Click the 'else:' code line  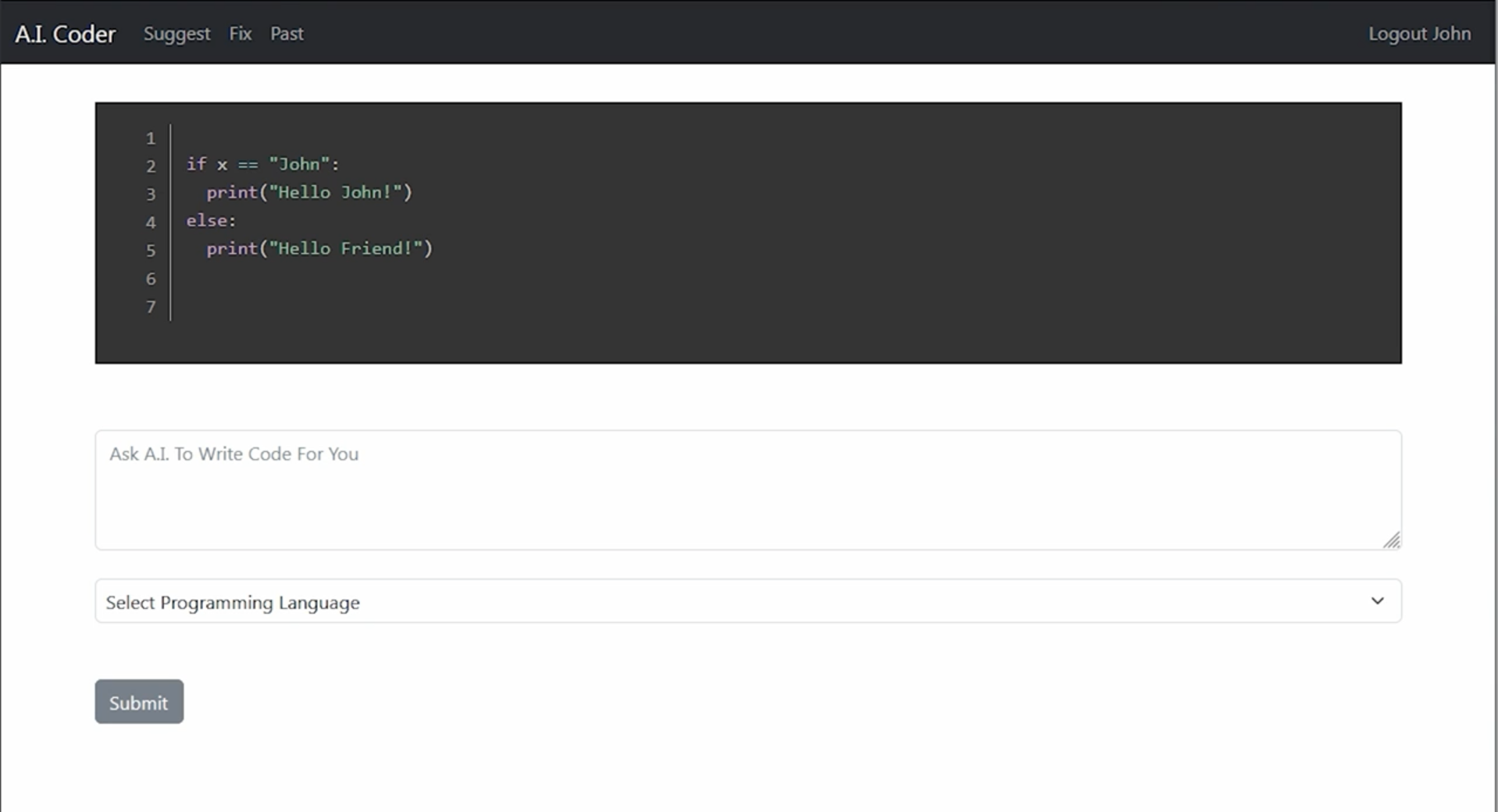pos(211,221)
